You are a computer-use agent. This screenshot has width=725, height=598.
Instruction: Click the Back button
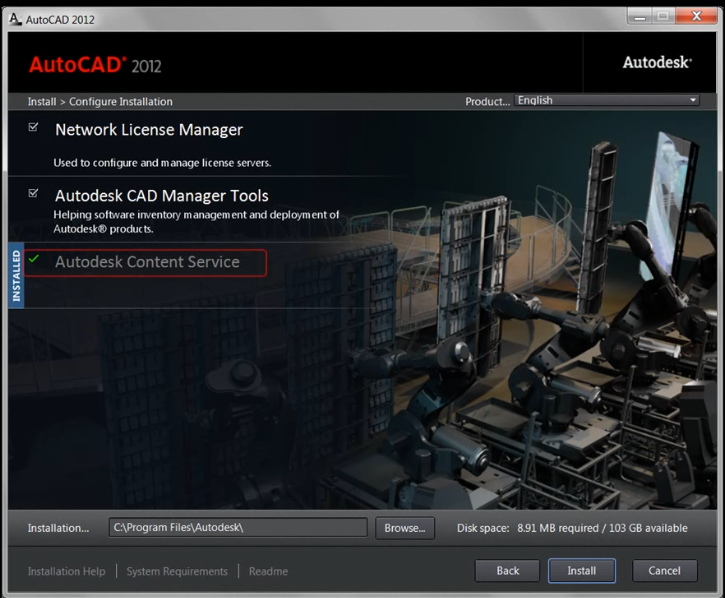[x=507, y=571]
